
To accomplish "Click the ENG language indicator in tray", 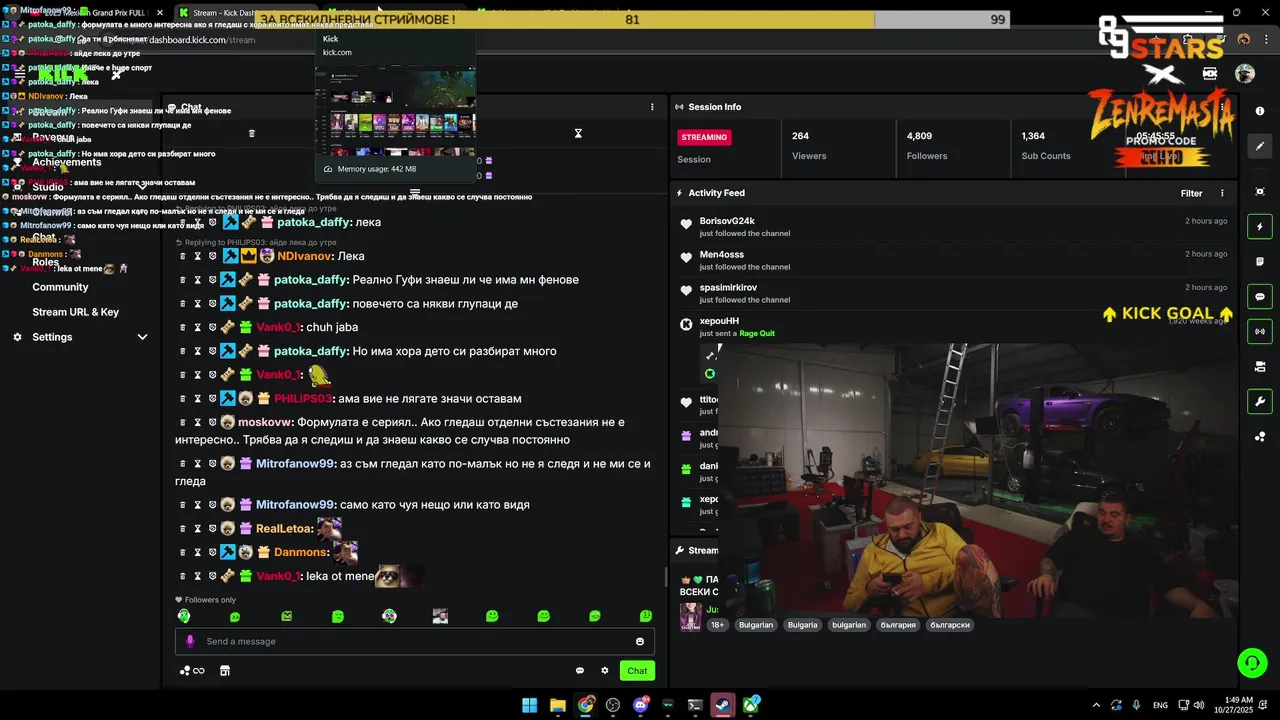I will tap(1160, 705).
